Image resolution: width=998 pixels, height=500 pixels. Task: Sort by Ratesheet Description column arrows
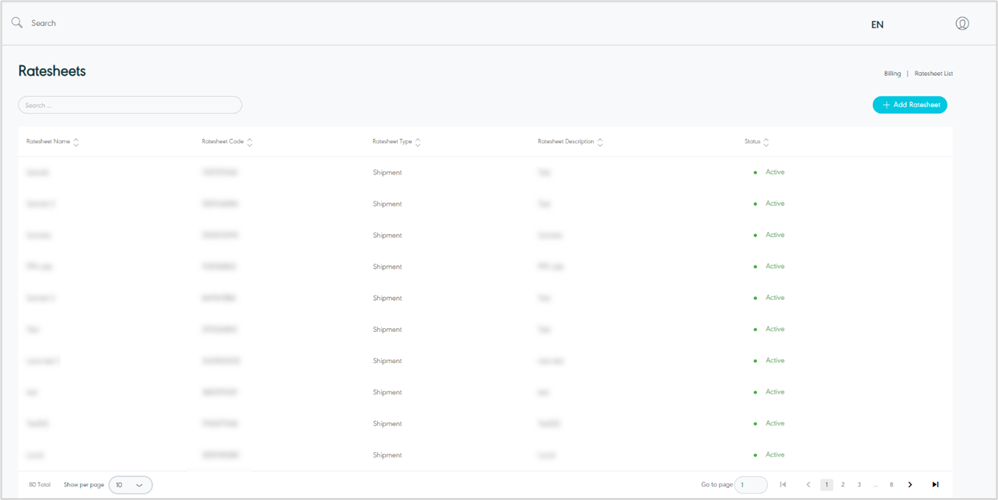tap(600, 142)
